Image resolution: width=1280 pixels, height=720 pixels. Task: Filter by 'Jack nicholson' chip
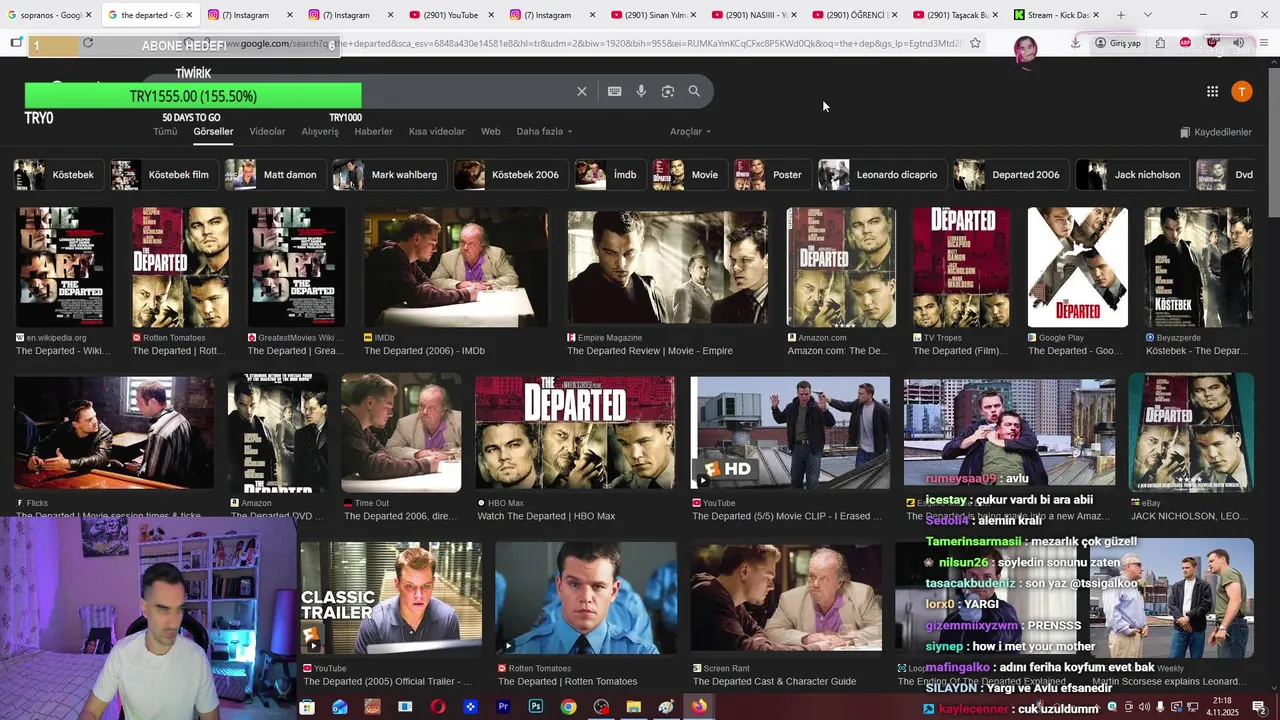point(1131,174)
